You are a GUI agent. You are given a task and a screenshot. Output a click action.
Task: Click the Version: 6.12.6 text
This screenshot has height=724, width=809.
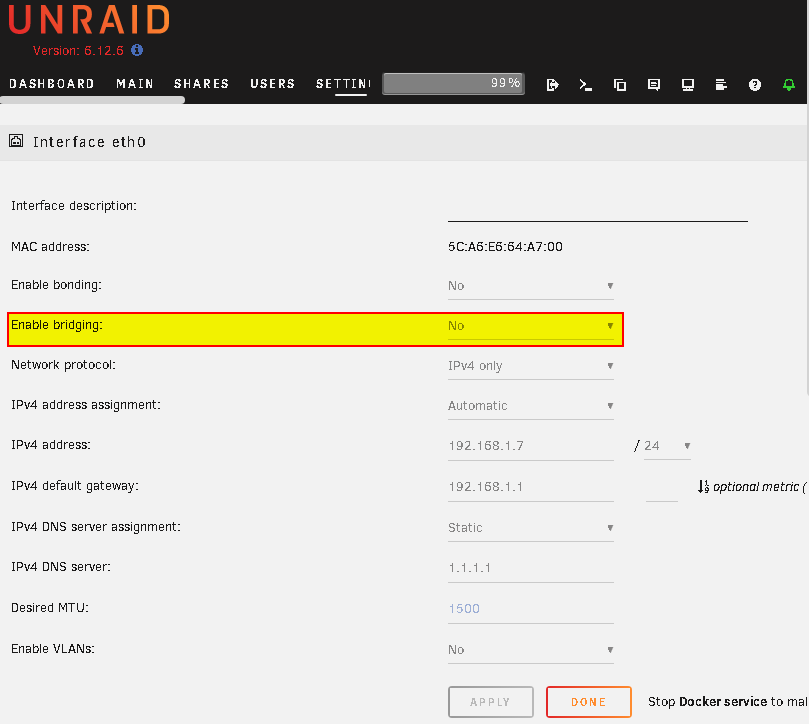coord(78,51)
